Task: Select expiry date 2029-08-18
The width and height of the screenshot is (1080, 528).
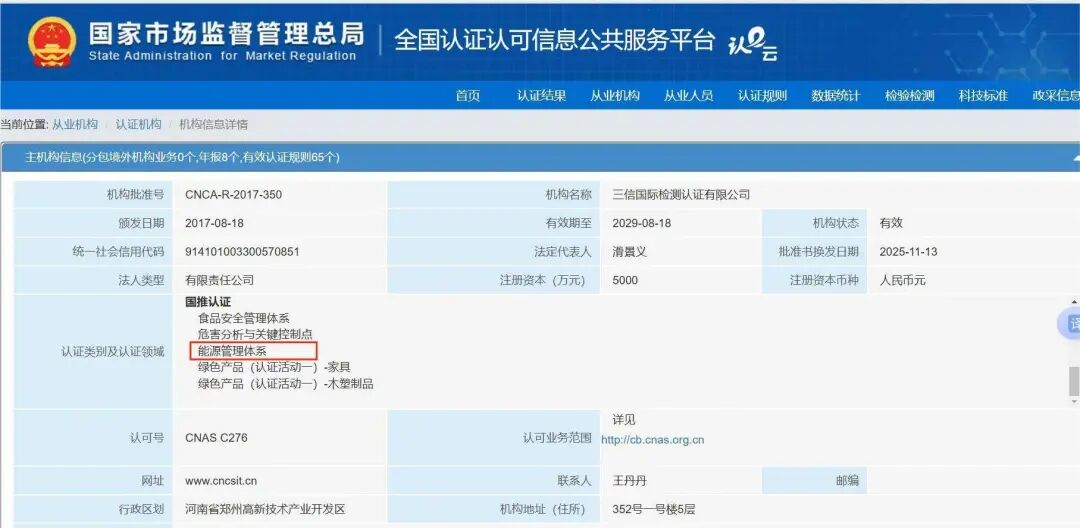Action: tap(641, 223)
